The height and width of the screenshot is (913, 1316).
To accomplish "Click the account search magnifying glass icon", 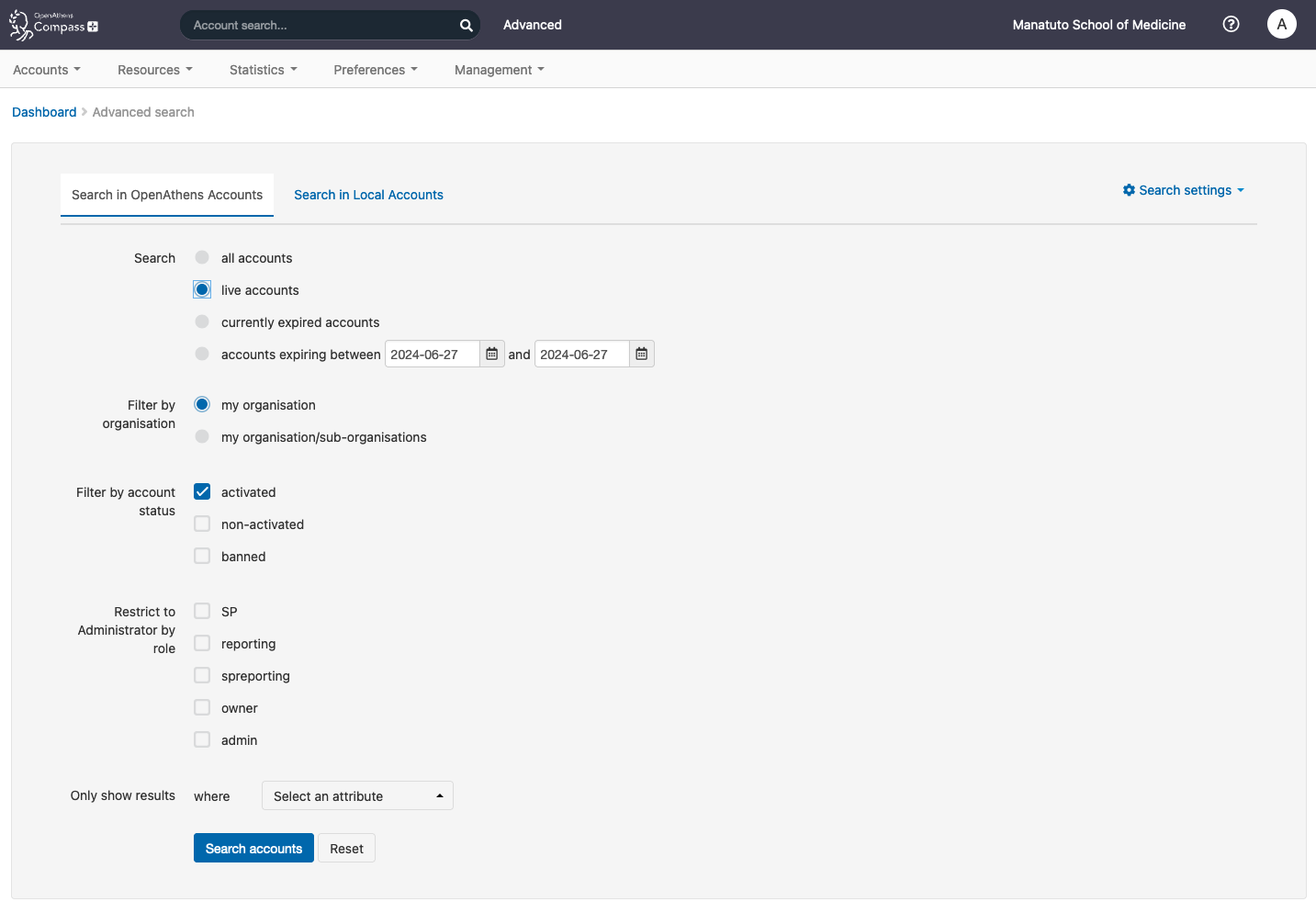I will tap(466, 25).
